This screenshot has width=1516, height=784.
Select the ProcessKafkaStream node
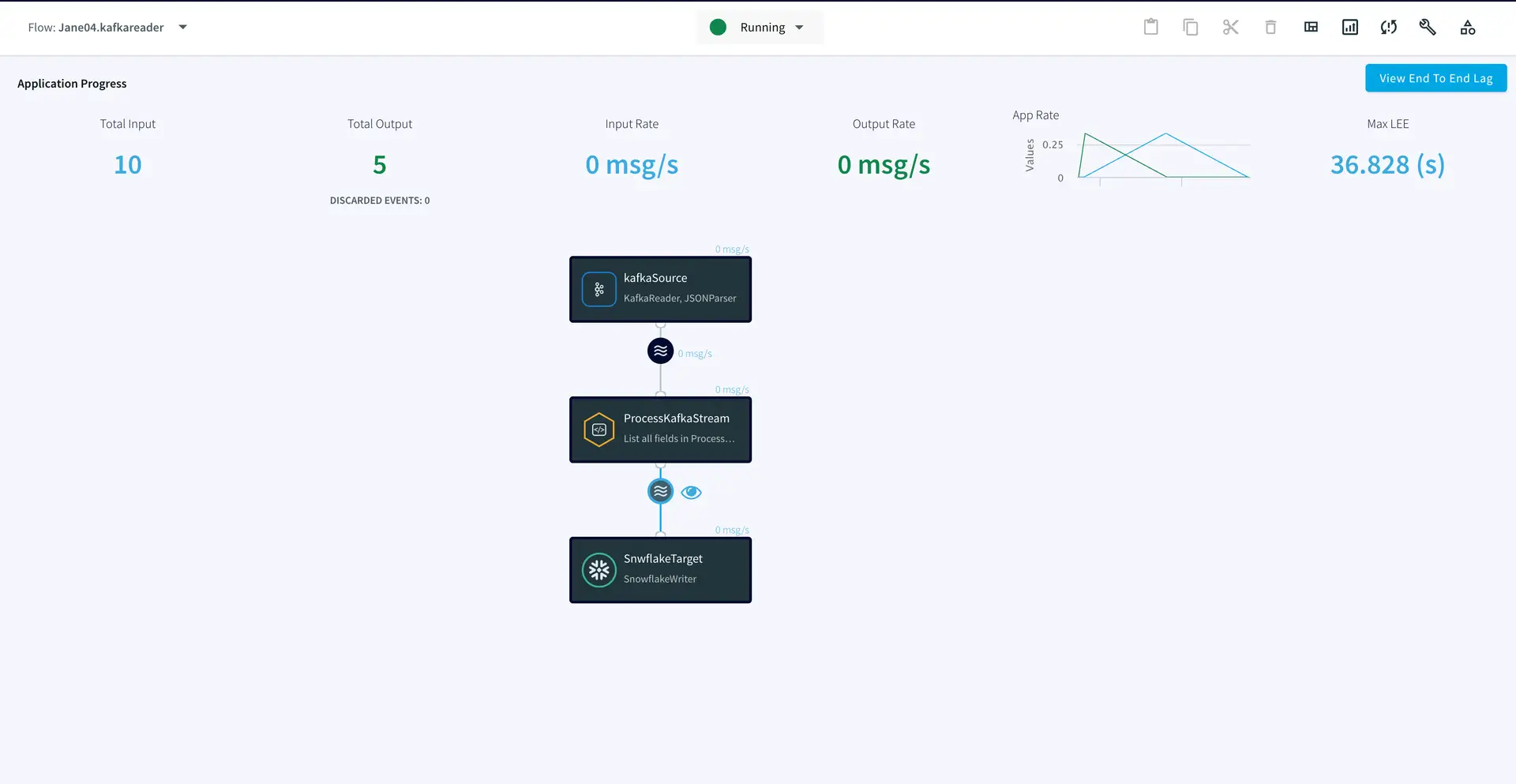tap(660, 430)
